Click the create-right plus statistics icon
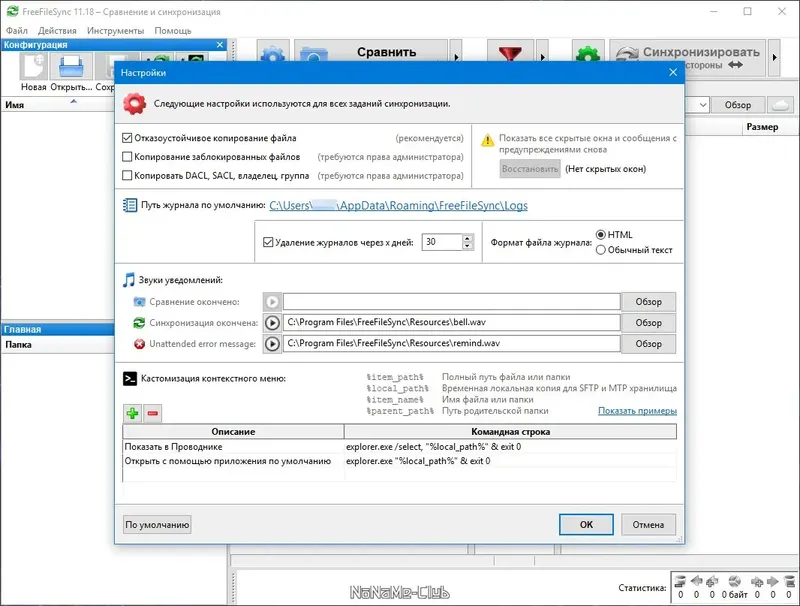 (757, 581)
